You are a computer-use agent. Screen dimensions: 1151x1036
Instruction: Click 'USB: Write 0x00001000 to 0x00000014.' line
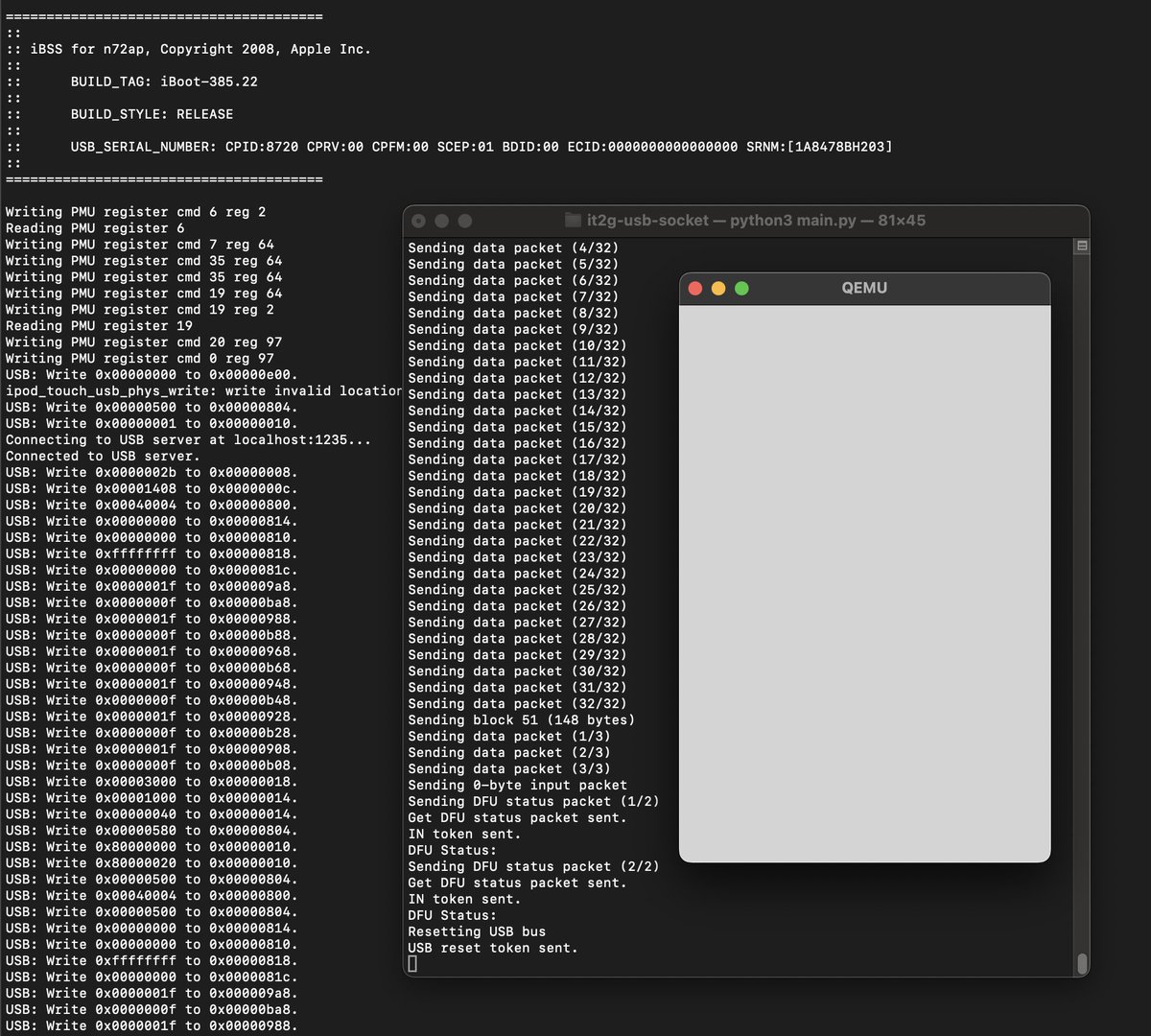(x=152, y=799)
